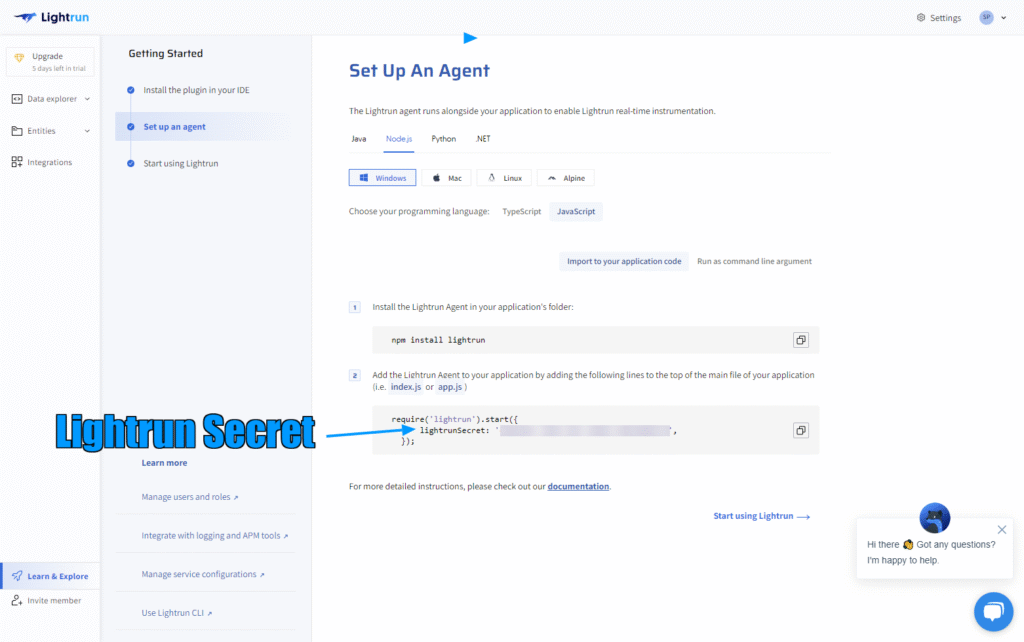Open the user profile SP dropdown
The height and width of the screenshot is (642, 1024).
990,17
